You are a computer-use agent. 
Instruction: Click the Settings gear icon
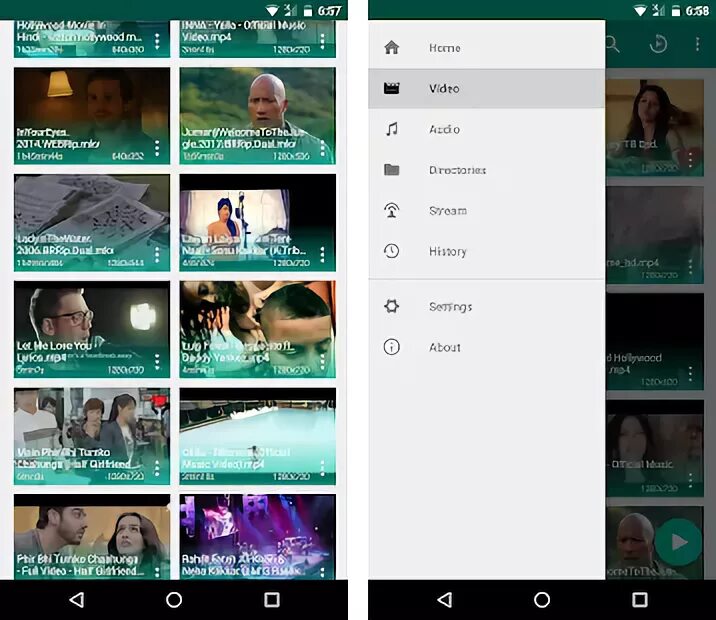pyautogui.click(x=391, y=306)
